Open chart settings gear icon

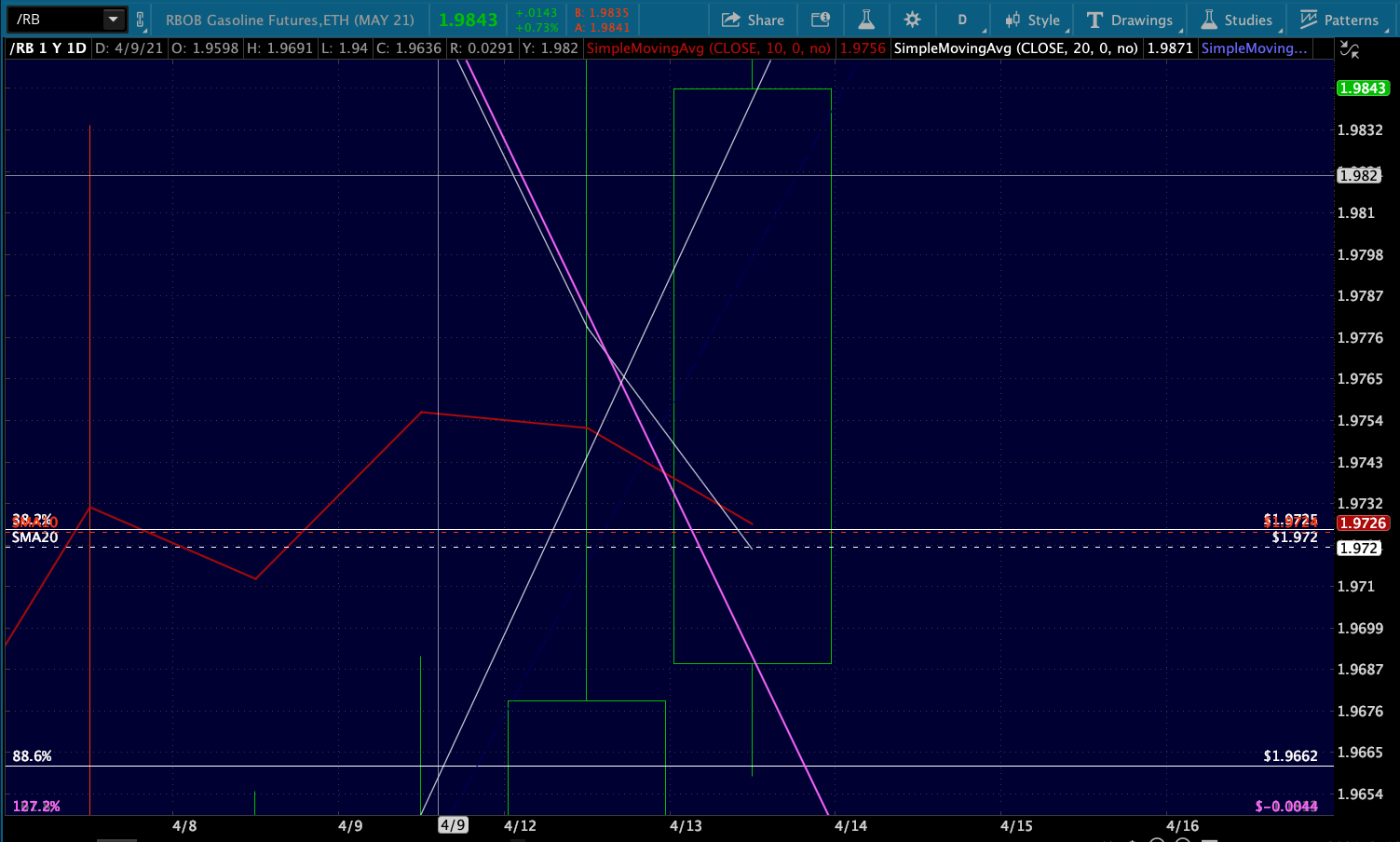pos(912,20)
